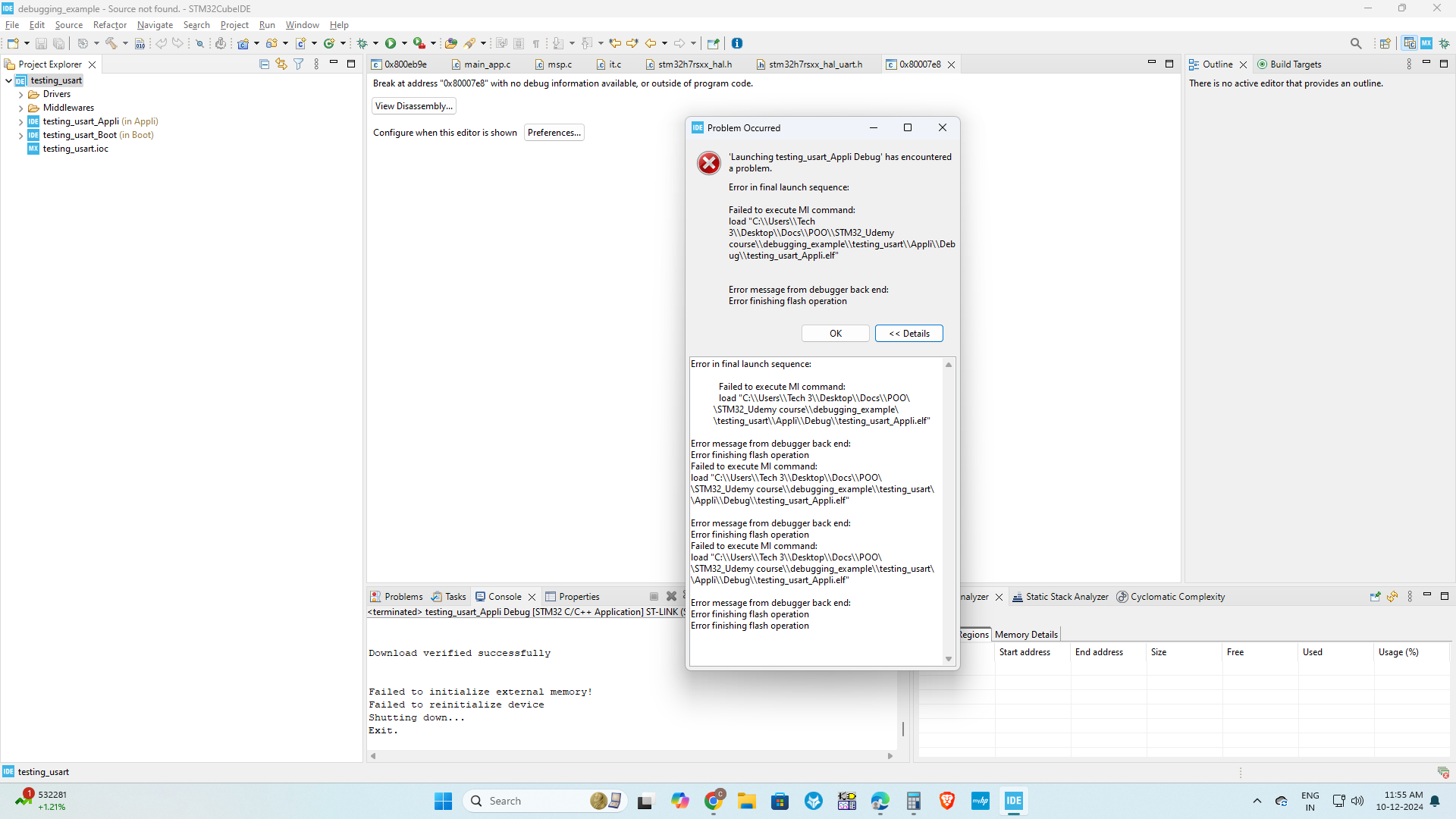This screenshot has height=819, width=1456.
Task: Open the Project Explorer filter icon
Action: tap(299, 64)
